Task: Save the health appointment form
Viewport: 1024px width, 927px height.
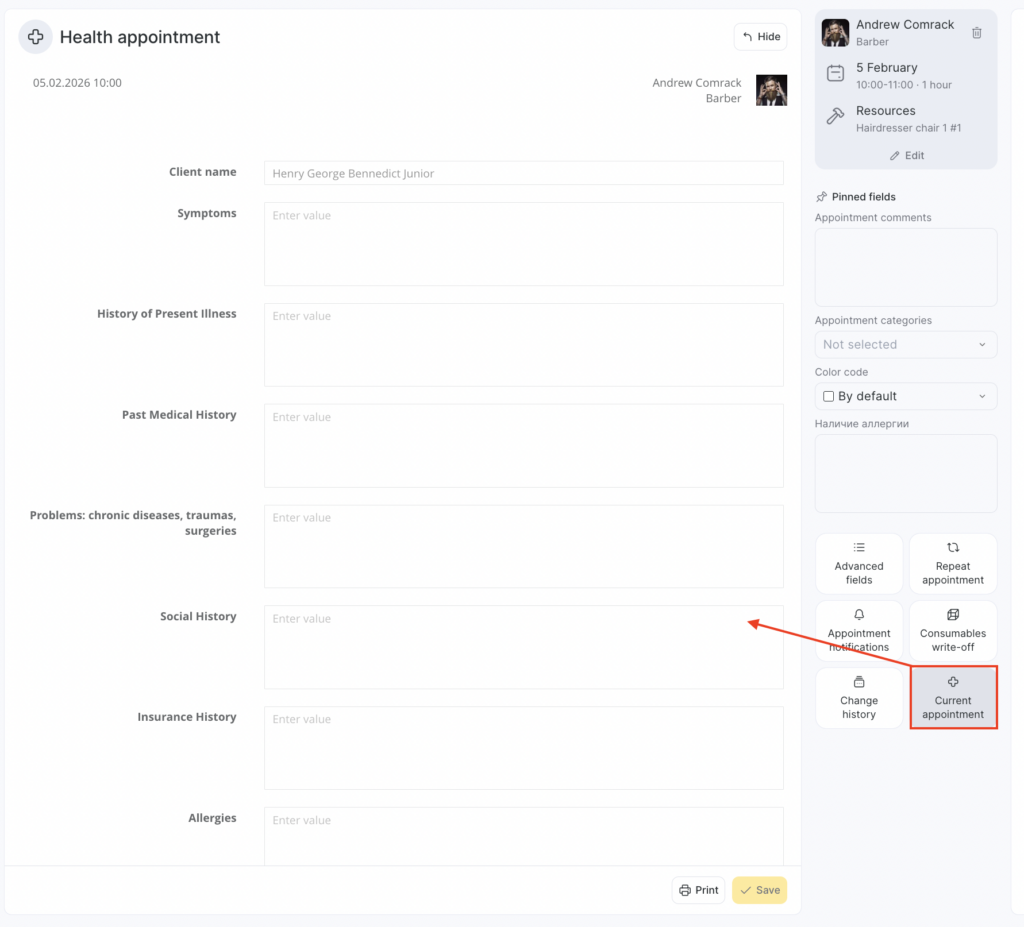Action: point(759,890)
